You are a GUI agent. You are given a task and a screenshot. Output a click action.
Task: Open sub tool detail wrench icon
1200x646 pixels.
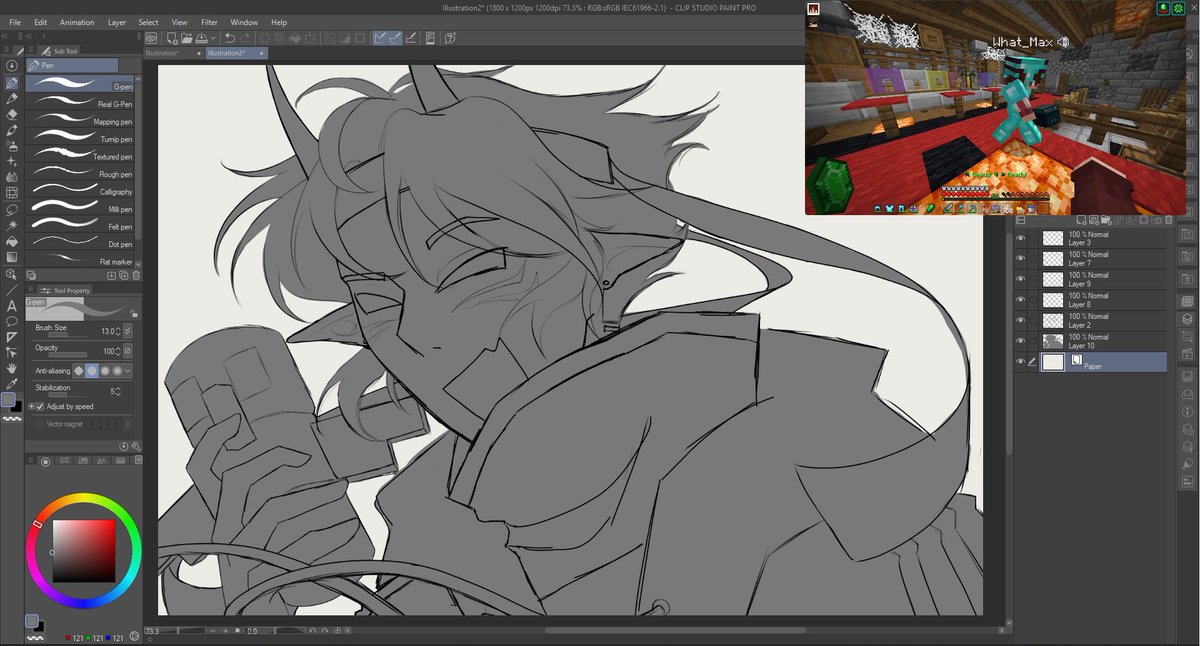coord(136,446)
